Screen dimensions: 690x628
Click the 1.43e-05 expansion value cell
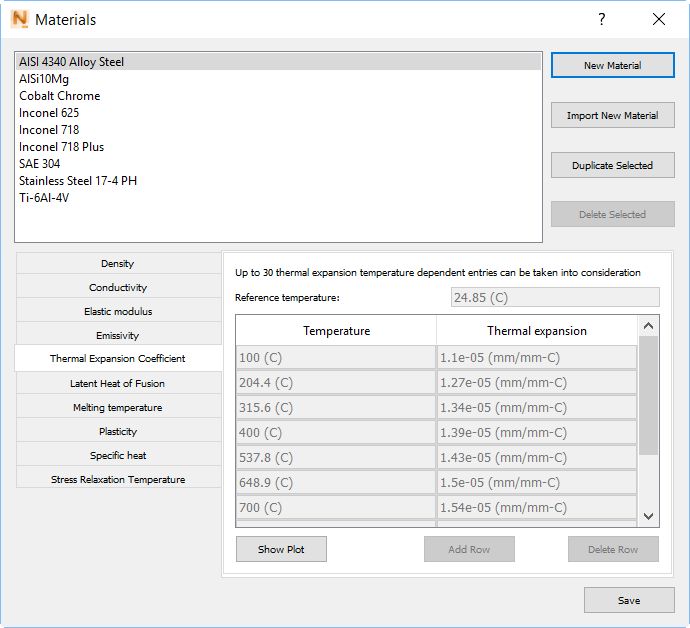(537, 458)
